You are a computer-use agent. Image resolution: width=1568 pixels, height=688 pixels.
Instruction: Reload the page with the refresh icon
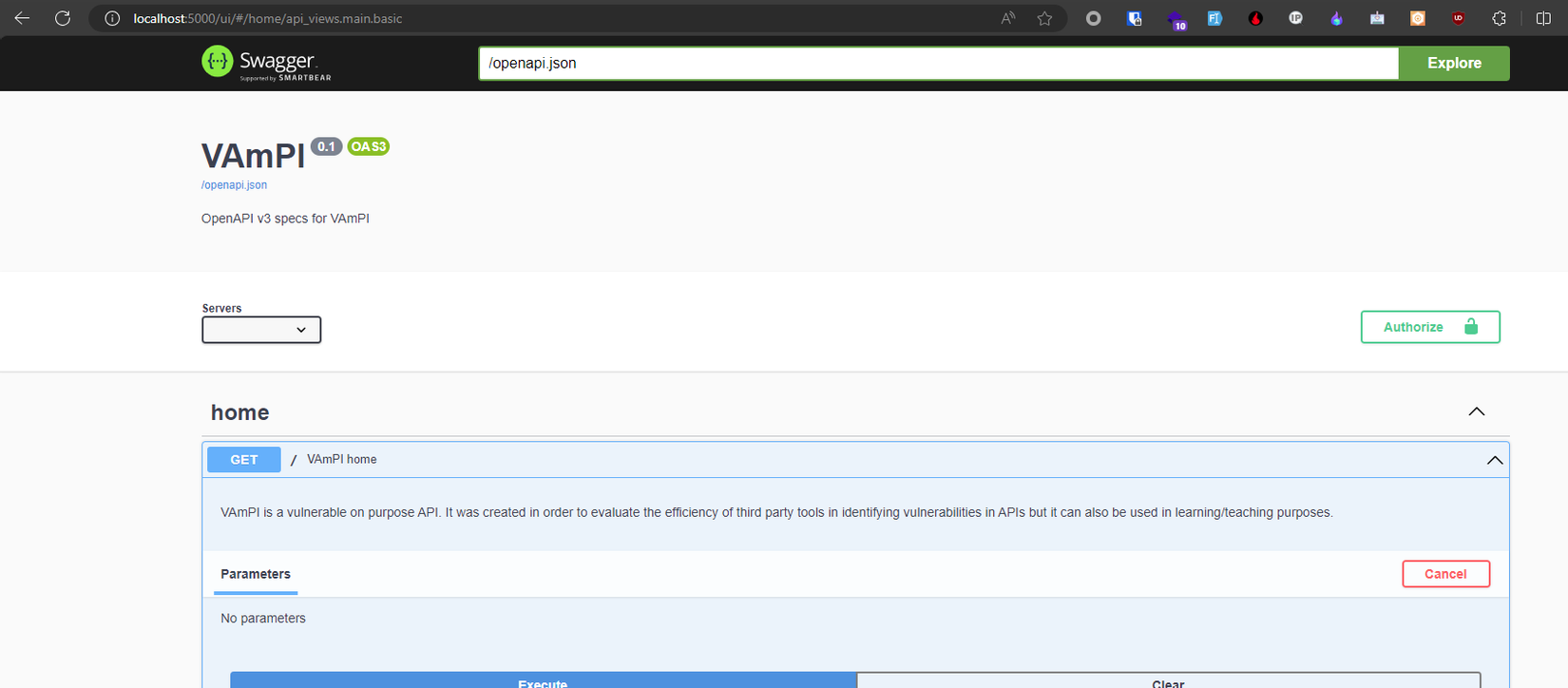click(x=63, y=18)
